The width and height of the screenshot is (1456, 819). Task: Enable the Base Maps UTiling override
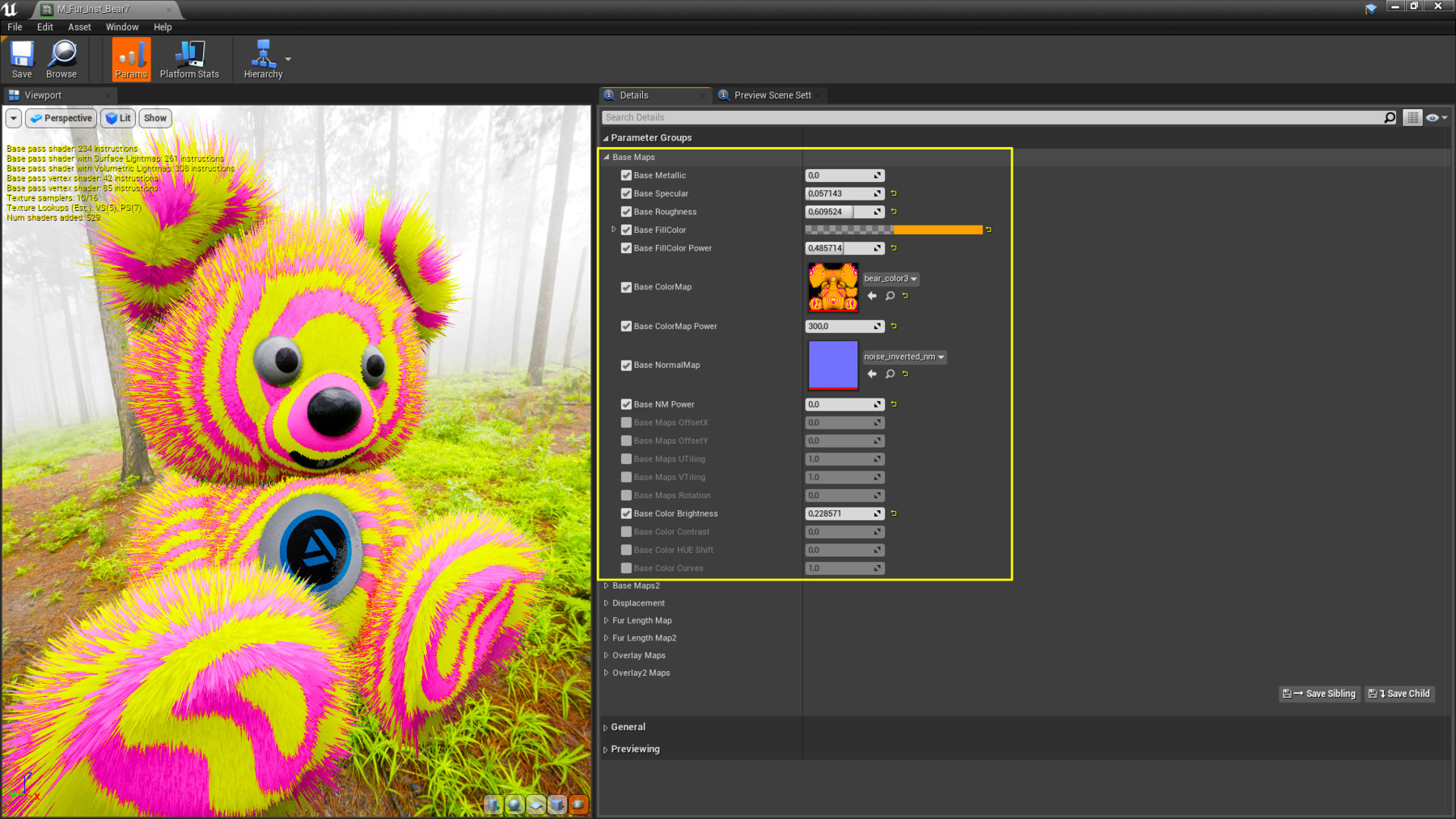(x=626, y=459)
